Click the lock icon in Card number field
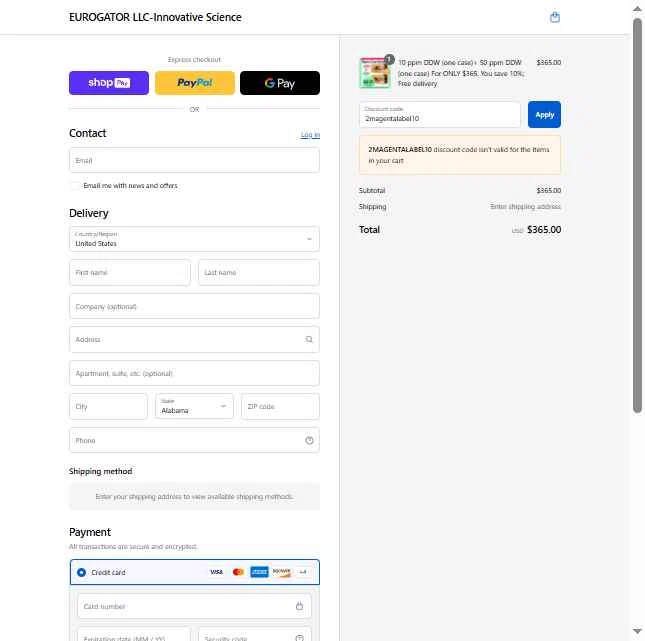This screenshot has height=641, width=645. (299, 606)
